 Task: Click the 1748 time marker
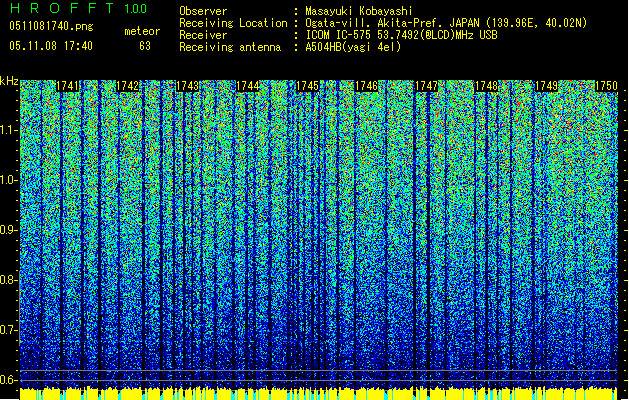pyautogui.click(x=486, y=87)
